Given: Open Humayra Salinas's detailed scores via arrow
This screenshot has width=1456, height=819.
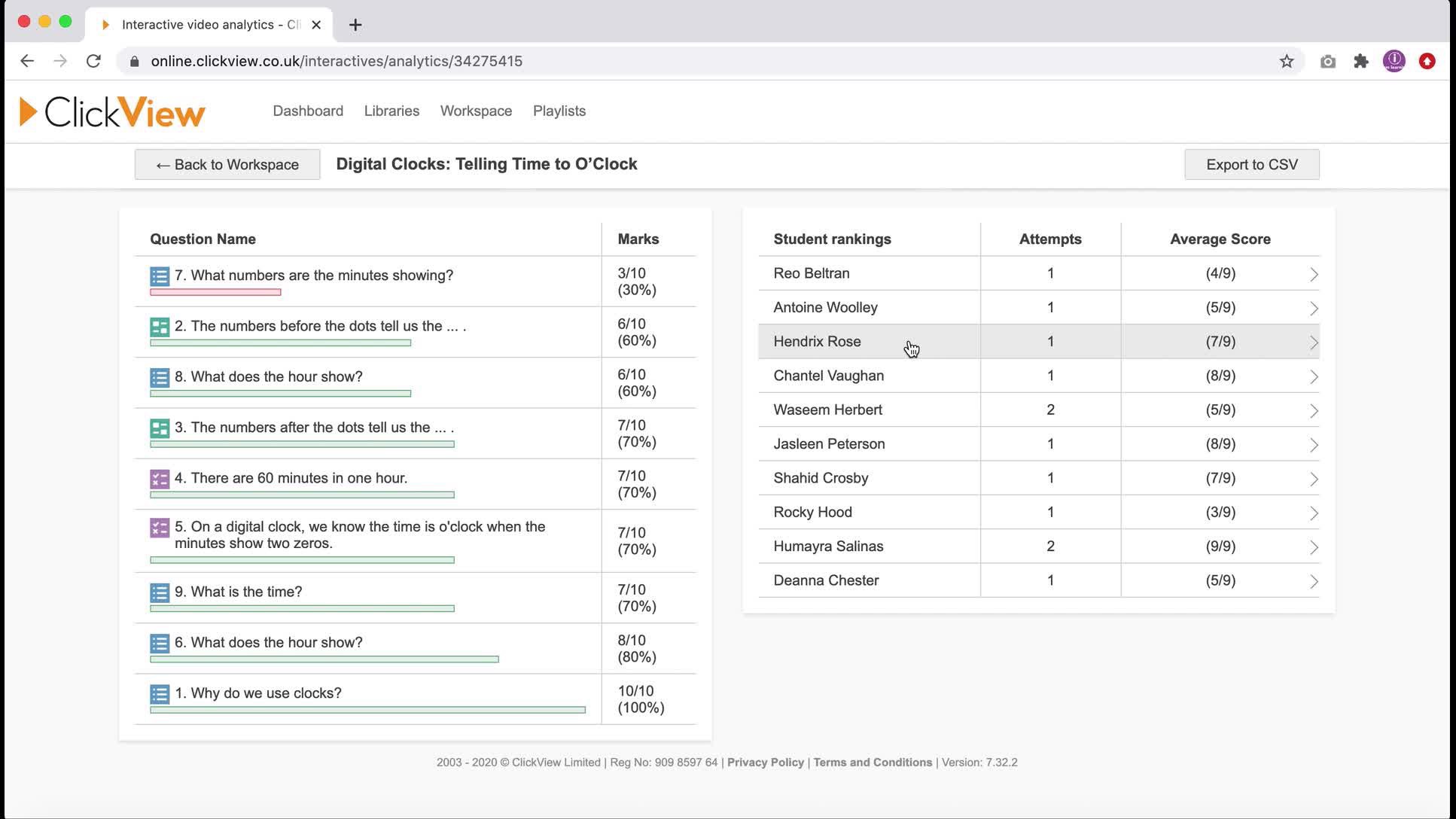Looking at the screenshot, I should [x=1314, y=546].
